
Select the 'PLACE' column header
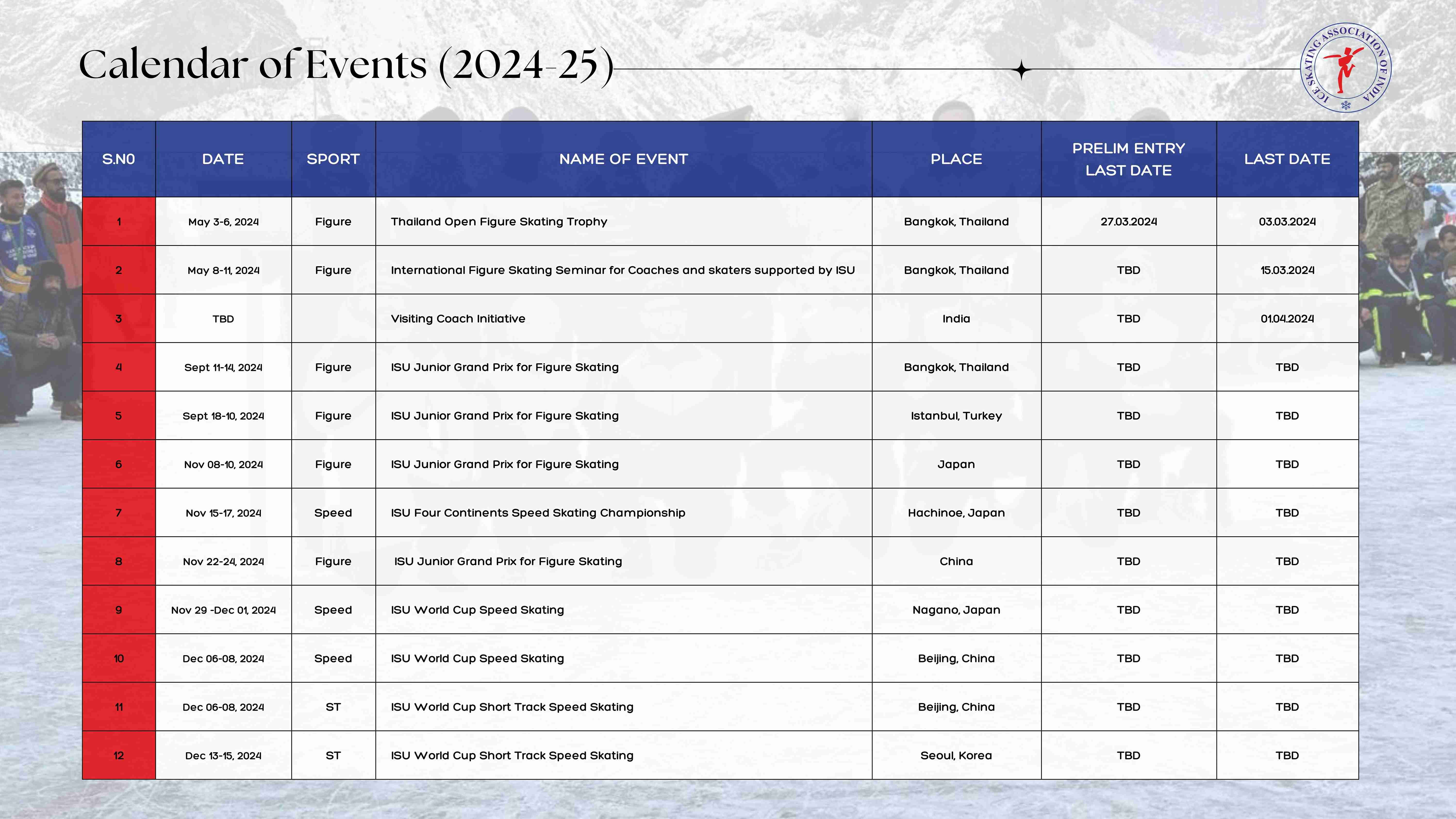click(x=956, y=159)
